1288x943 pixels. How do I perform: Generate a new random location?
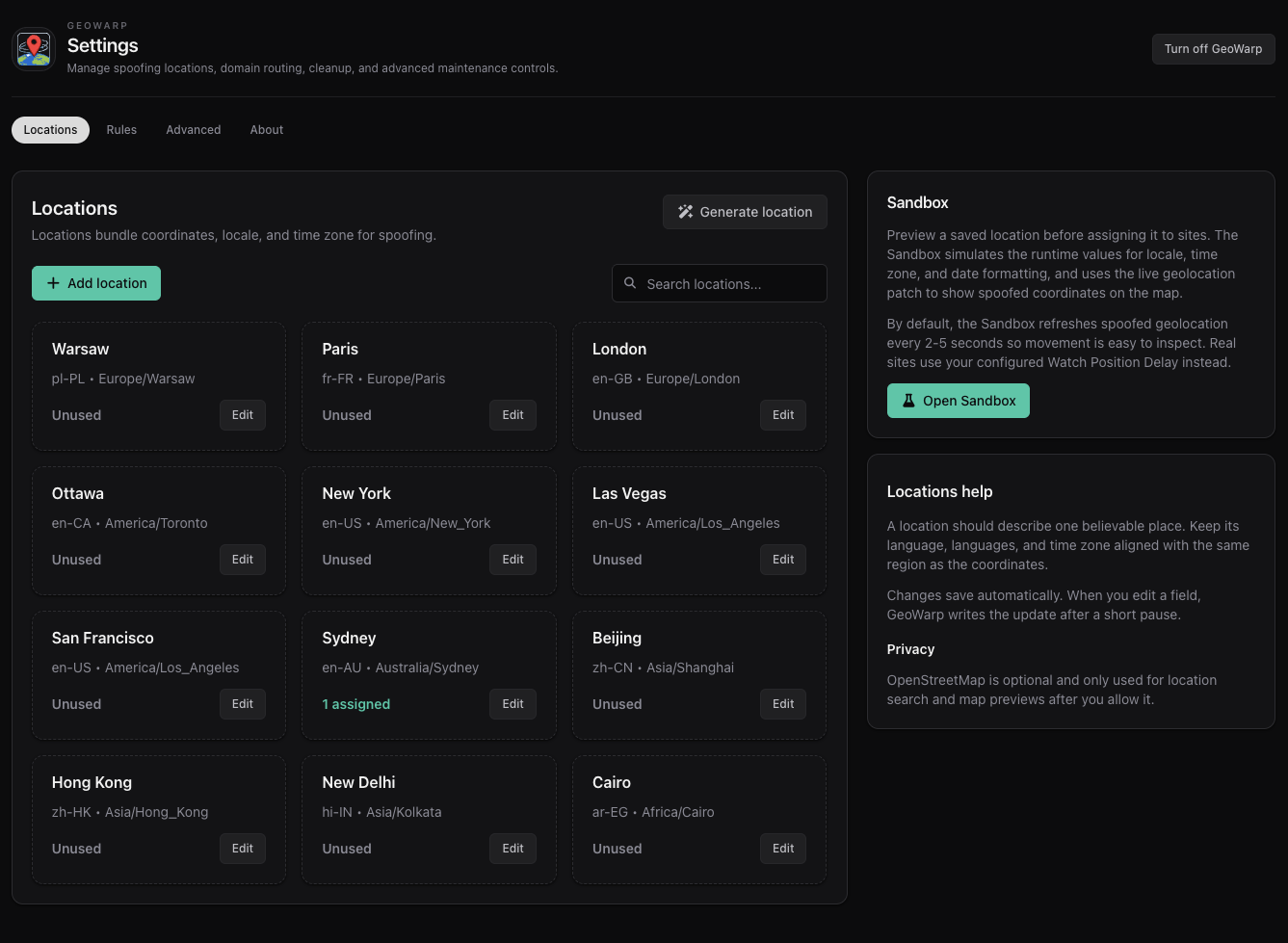tap(745, 211)
